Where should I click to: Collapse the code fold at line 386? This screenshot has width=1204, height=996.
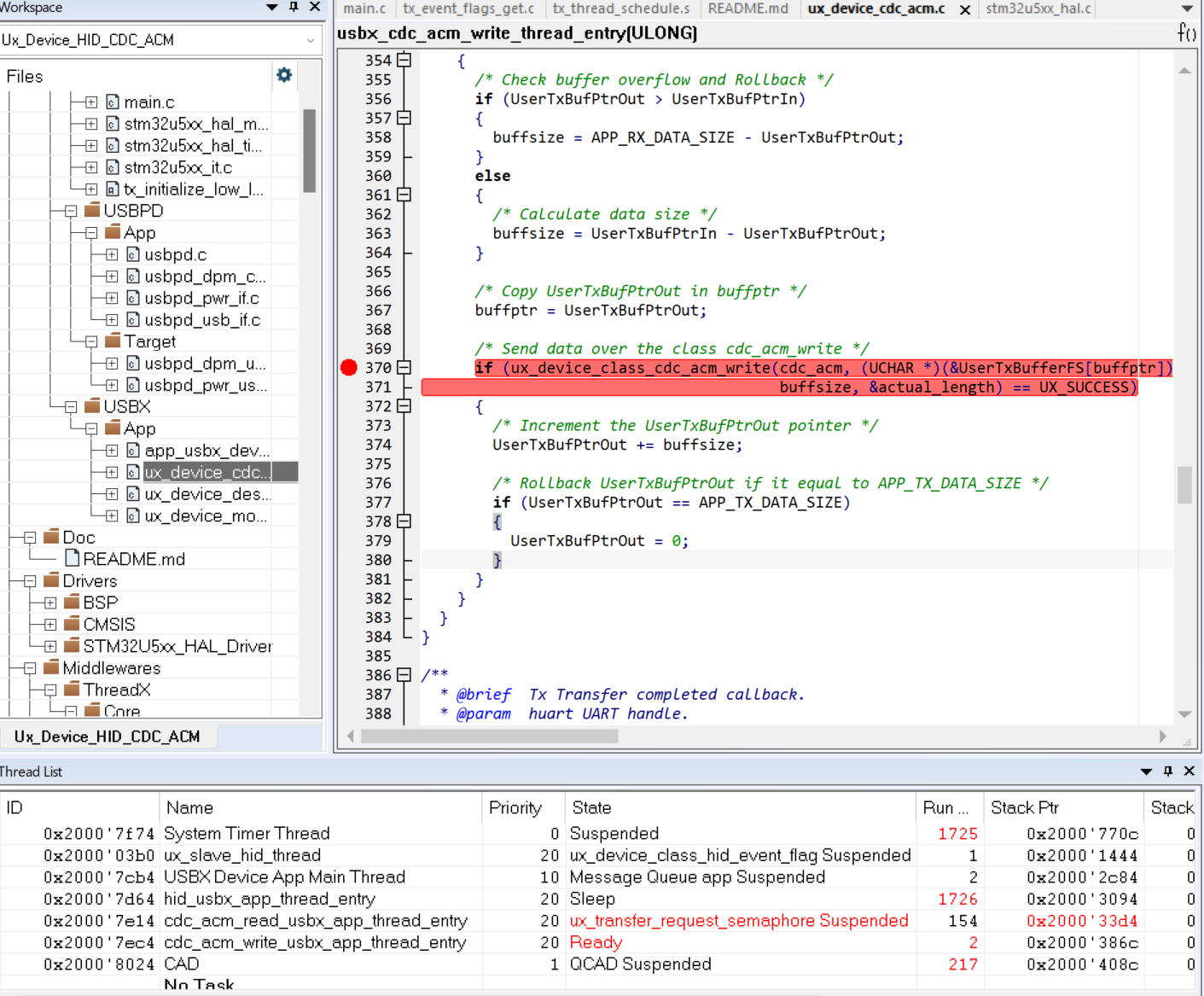(x=403, y=674)
